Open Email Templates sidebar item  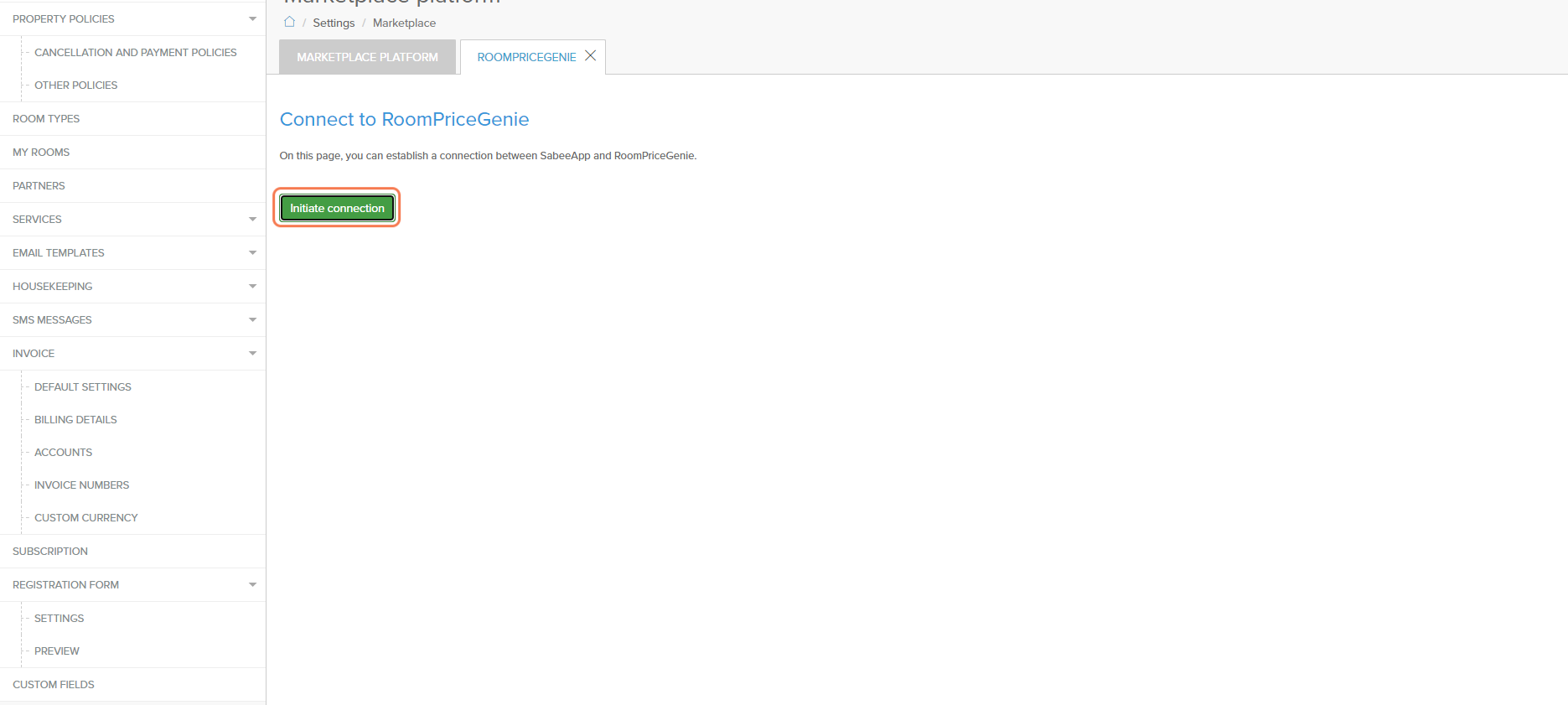click(59, 252)
